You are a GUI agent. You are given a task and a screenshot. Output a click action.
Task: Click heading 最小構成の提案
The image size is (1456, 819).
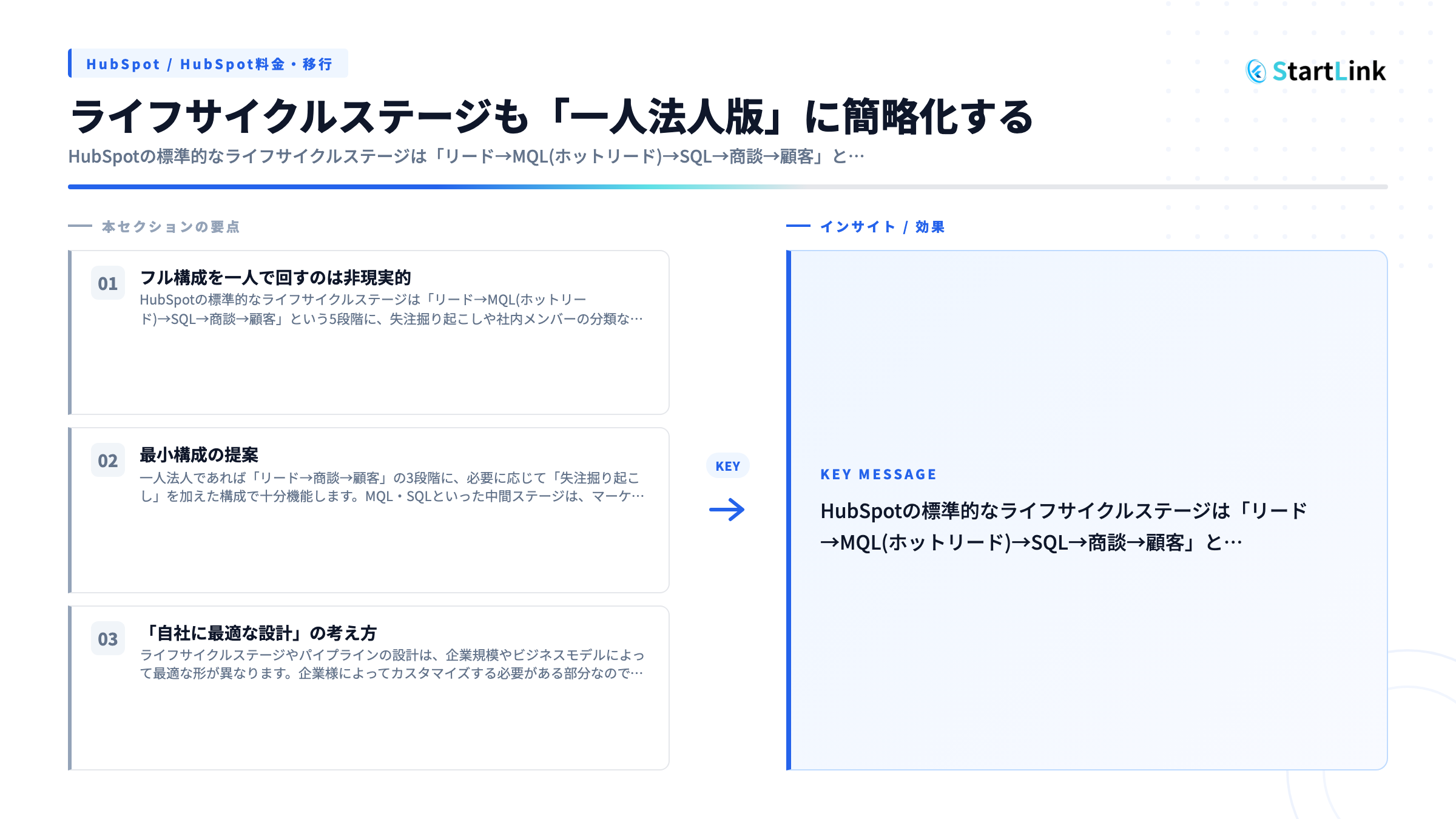[x=199, y=455]
